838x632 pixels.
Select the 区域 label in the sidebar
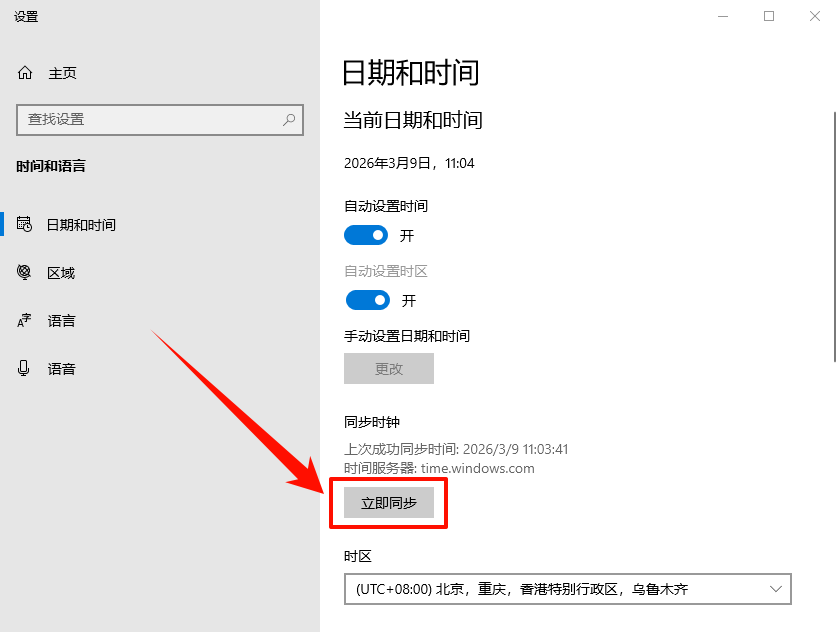point(61,273)
